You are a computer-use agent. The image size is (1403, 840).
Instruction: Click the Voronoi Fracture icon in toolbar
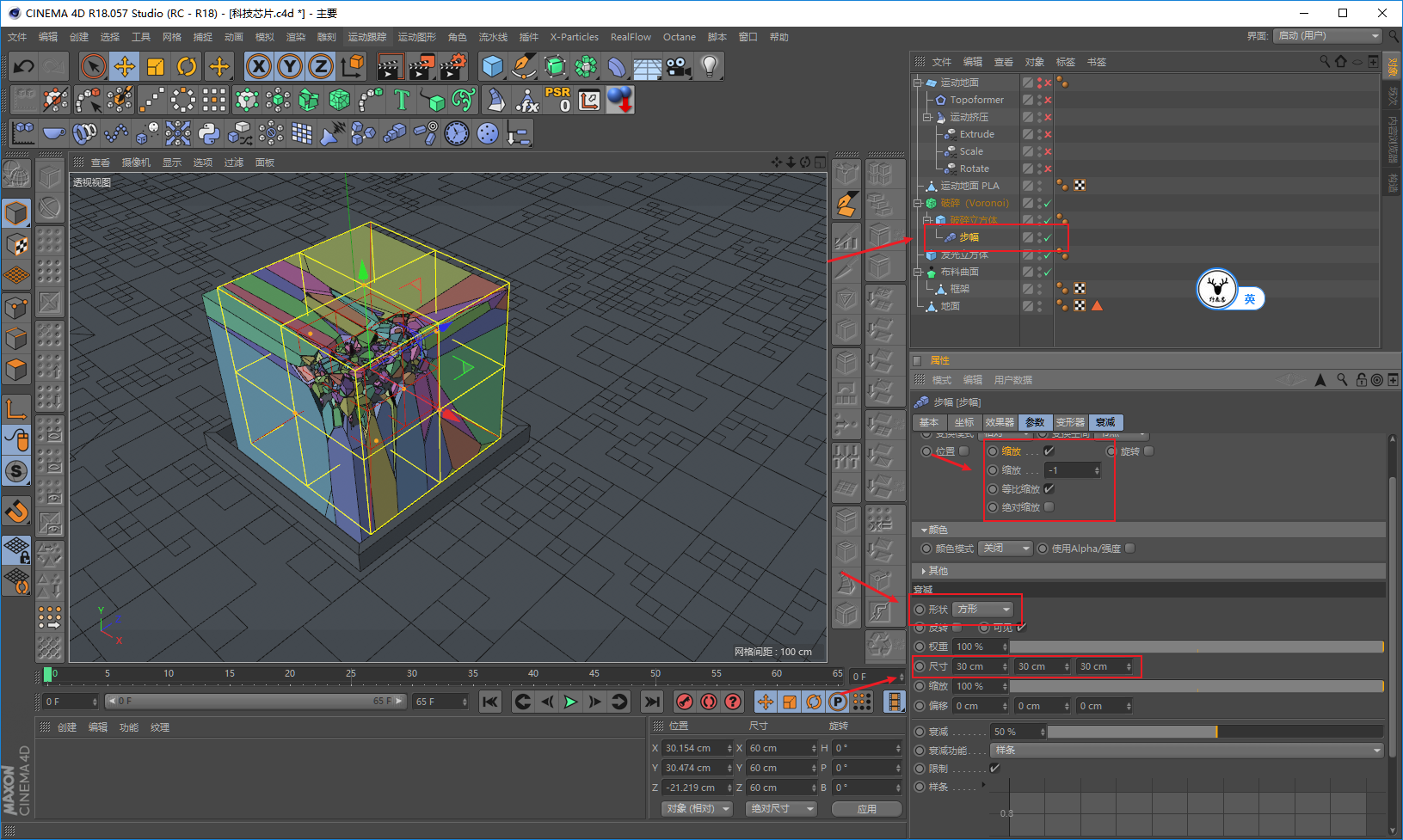click(x=340, y=100)
